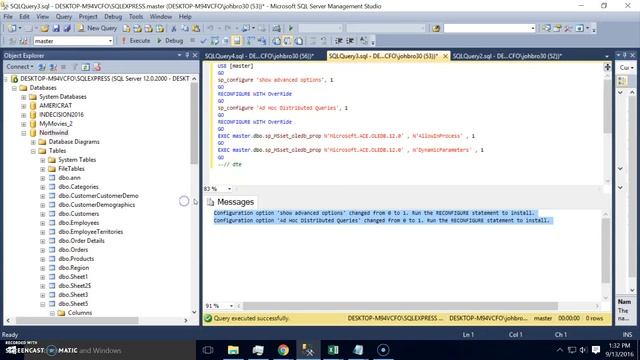Image resolution: width=640 pixels, height=360 pixels.
Task: Toggle IntelliSense Enabled button
Action: [x=236, y=41]
